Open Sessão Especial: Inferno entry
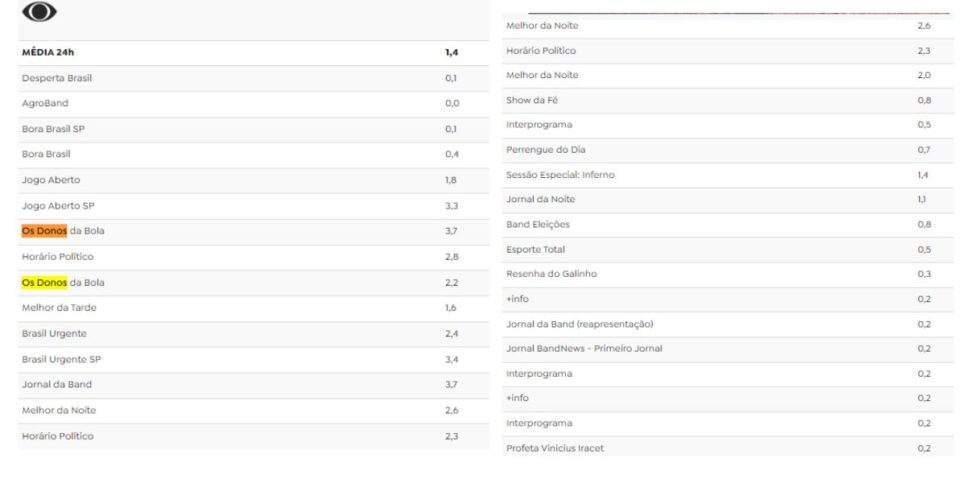Viewport: 966px width, 483px height. tap(728, 176)
